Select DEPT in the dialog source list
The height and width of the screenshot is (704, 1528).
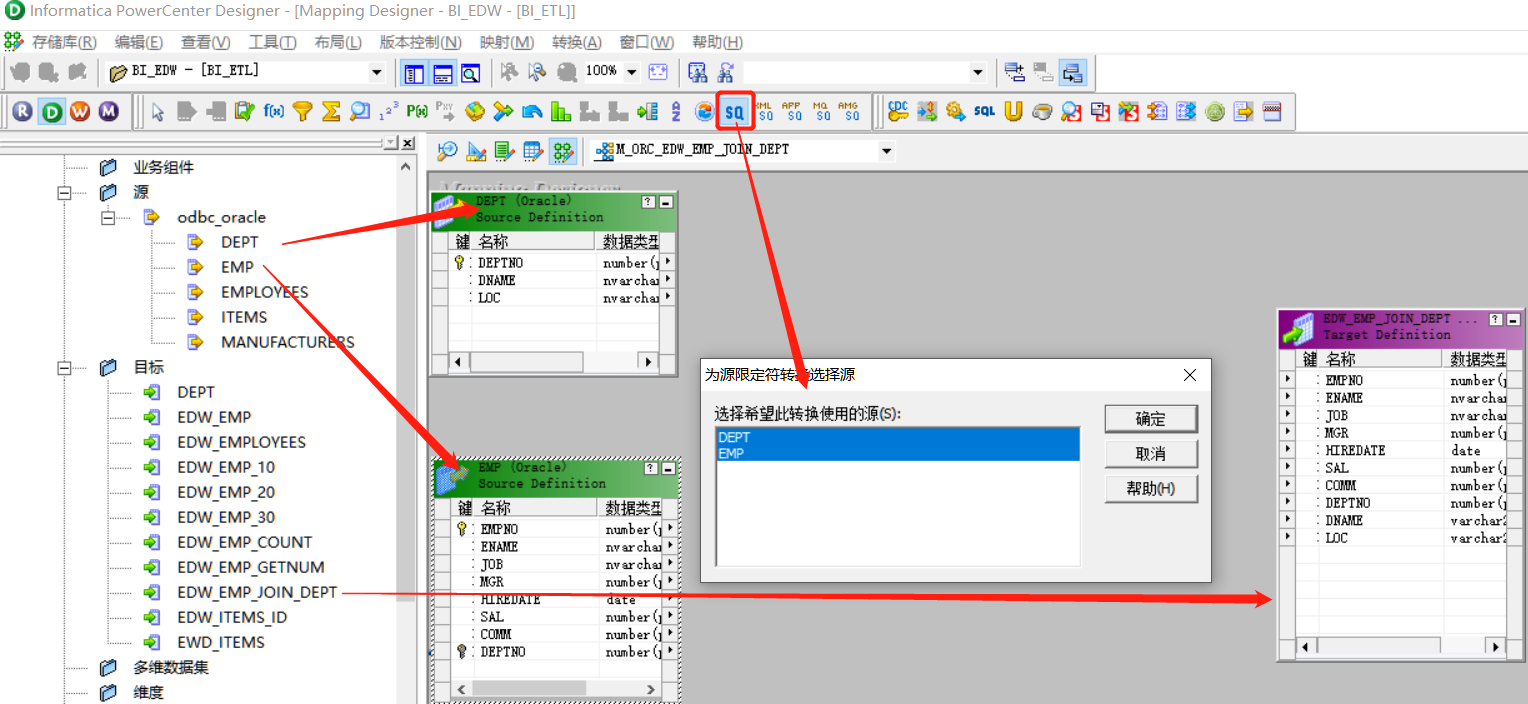[x=898, y=437]
